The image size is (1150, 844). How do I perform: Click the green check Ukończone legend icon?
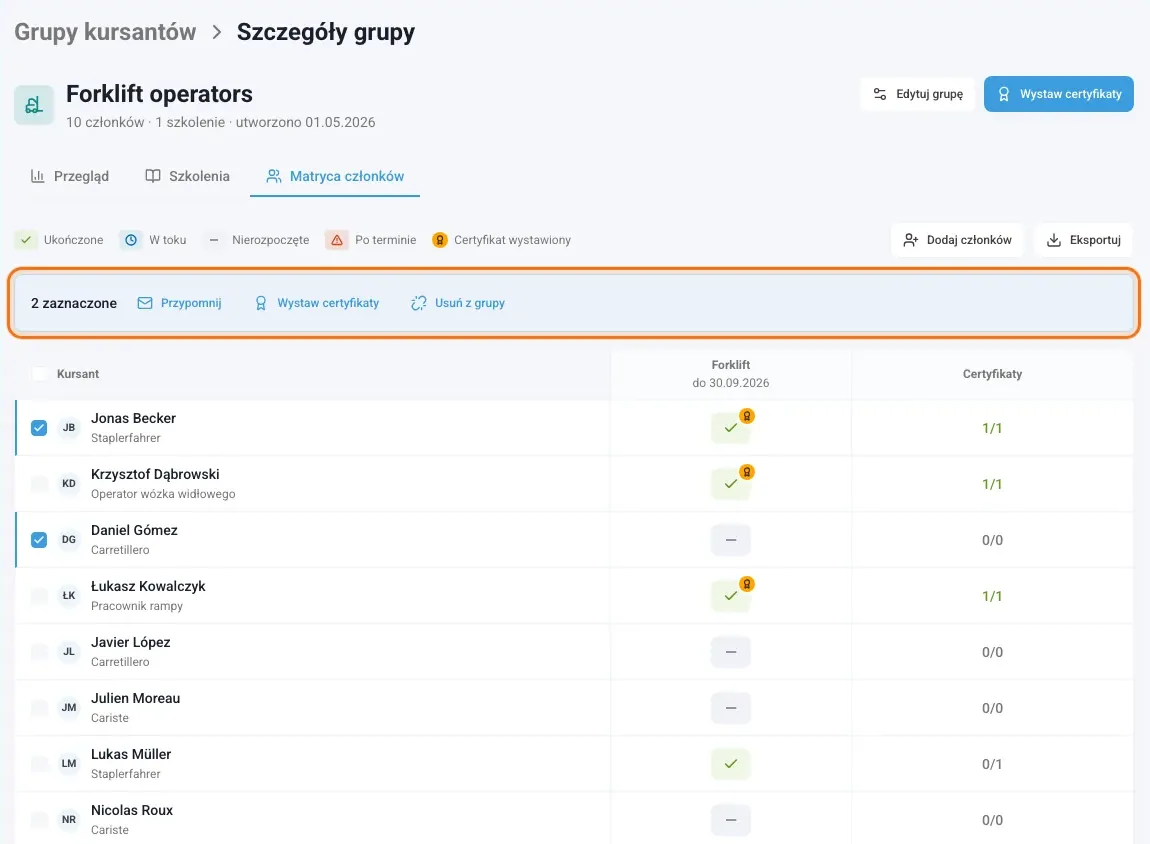pos(26,240)
